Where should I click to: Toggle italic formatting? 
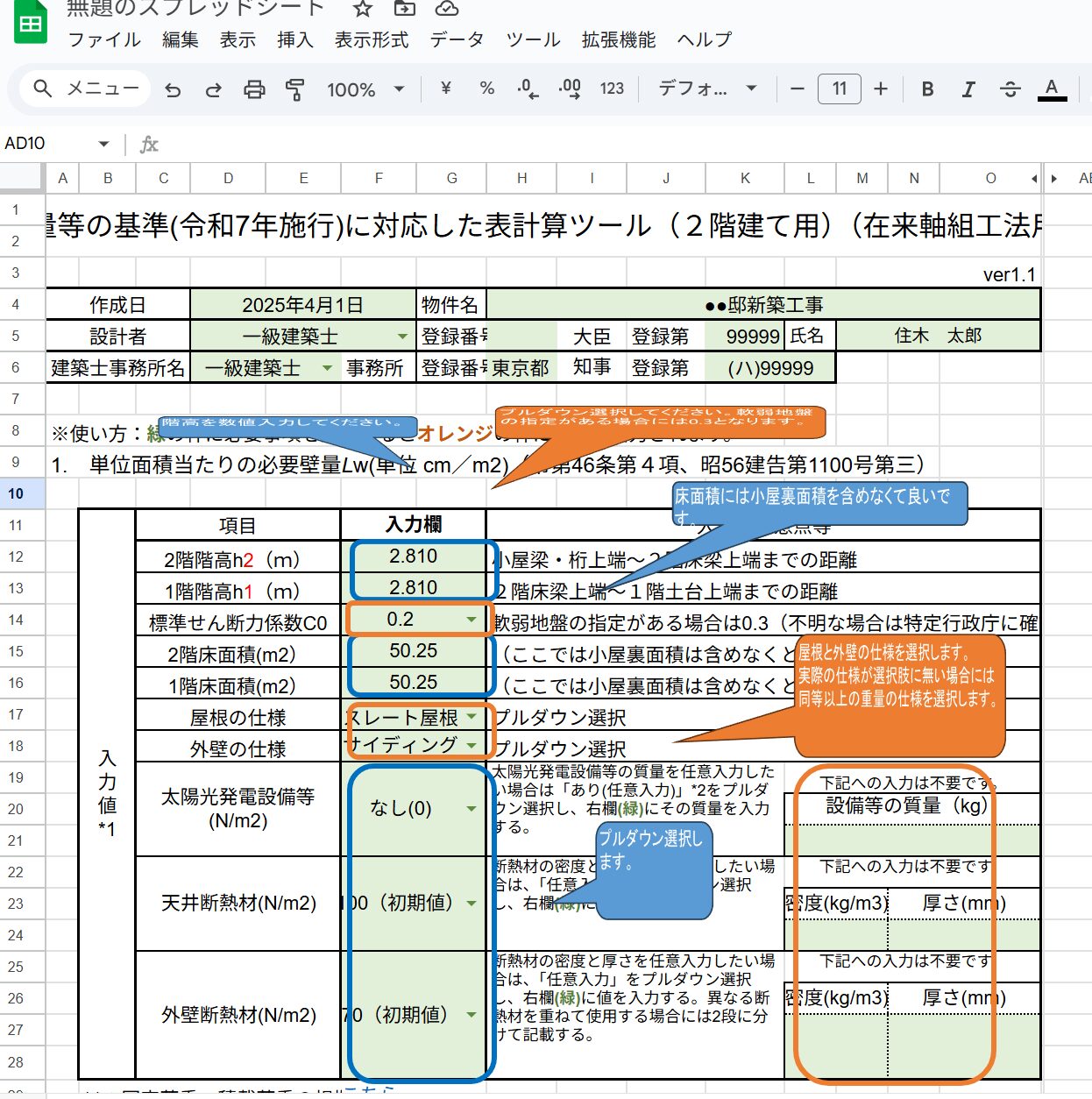tap(968, 89)
